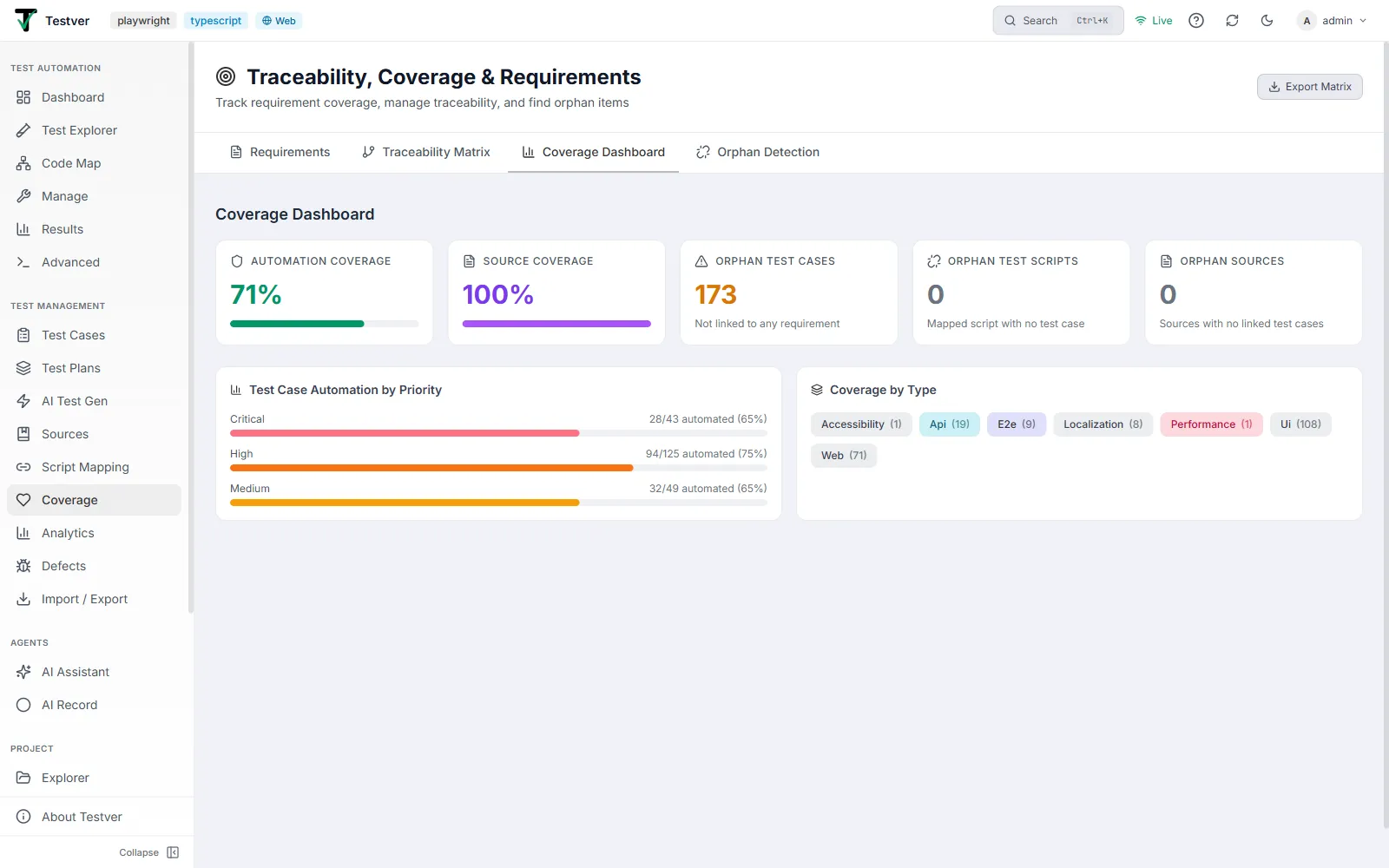This screenshot has height=868, width=1389.
Task: Click the Advanced terminal icon
Action: (23, 262)
